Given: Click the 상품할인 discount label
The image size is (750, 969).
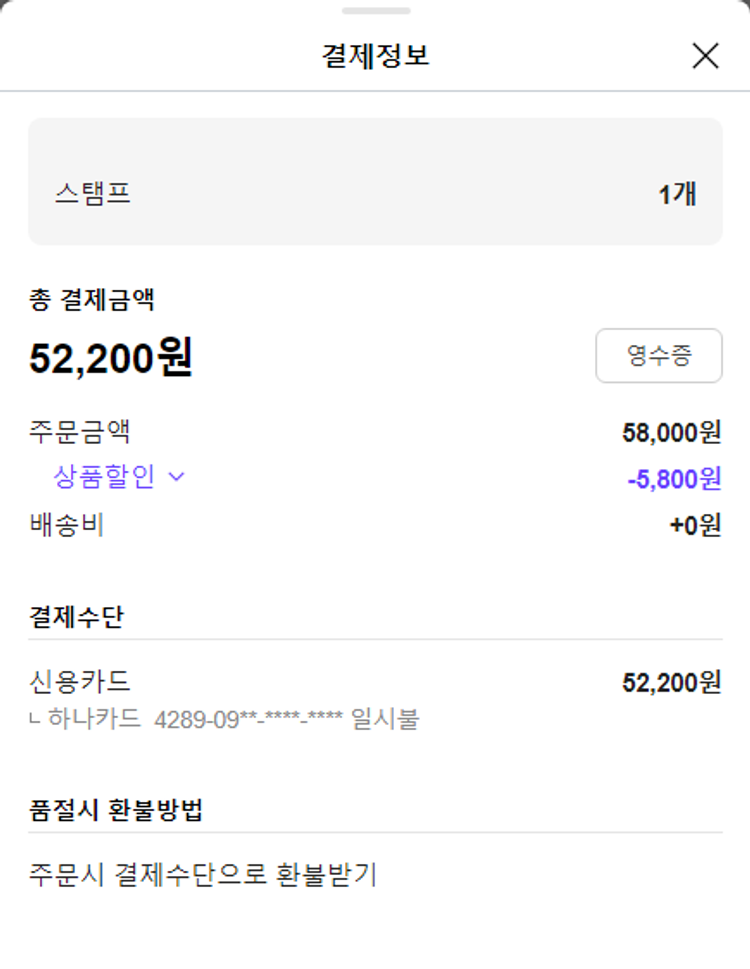Looking at the screenshot, I should pos(104,477).
